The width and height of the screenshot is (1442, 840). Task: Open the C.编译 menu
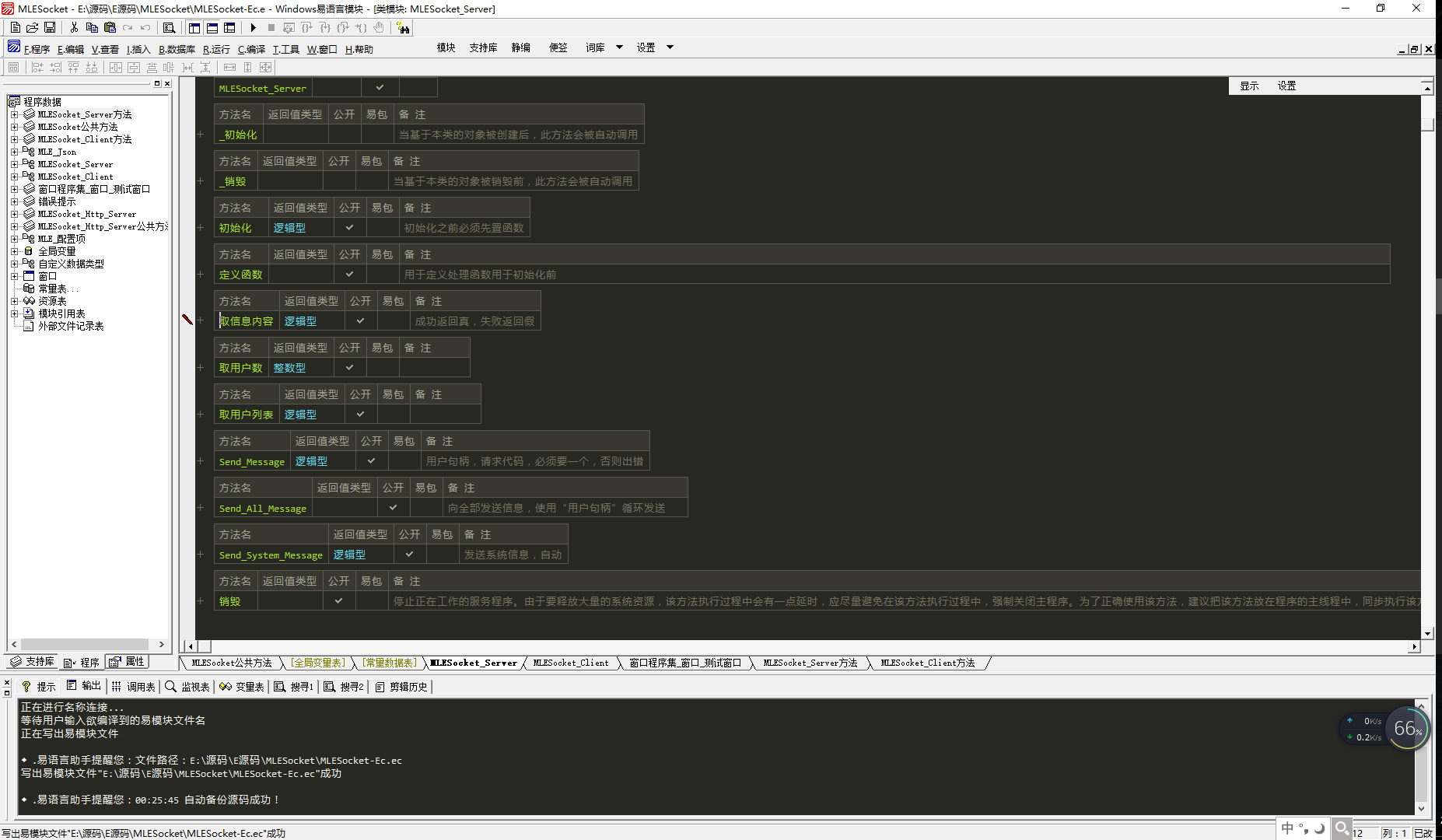coord(251,49)
